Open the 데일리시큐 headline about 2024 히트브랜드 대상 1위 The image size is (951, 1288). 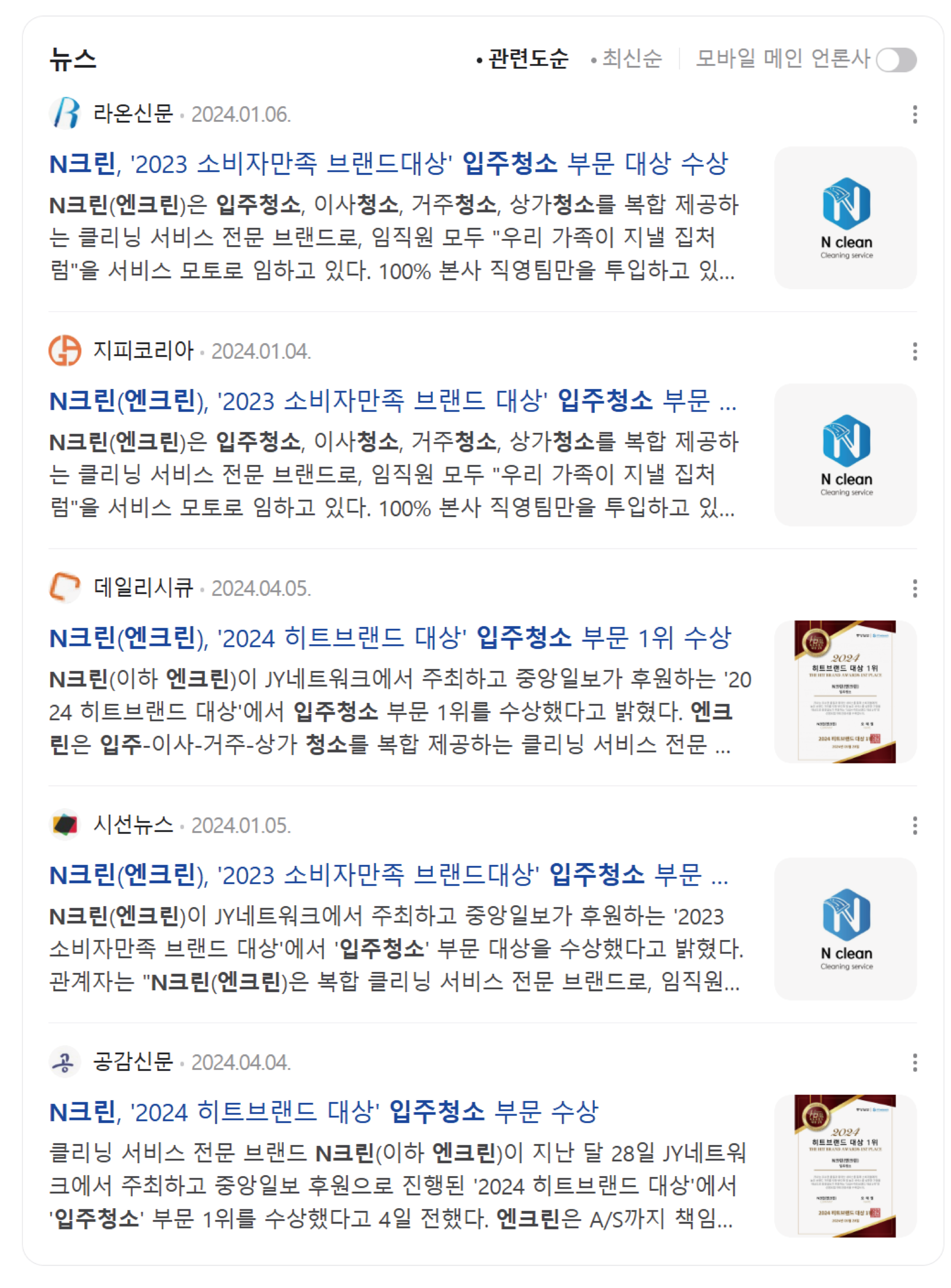click(x=390, y=638)
